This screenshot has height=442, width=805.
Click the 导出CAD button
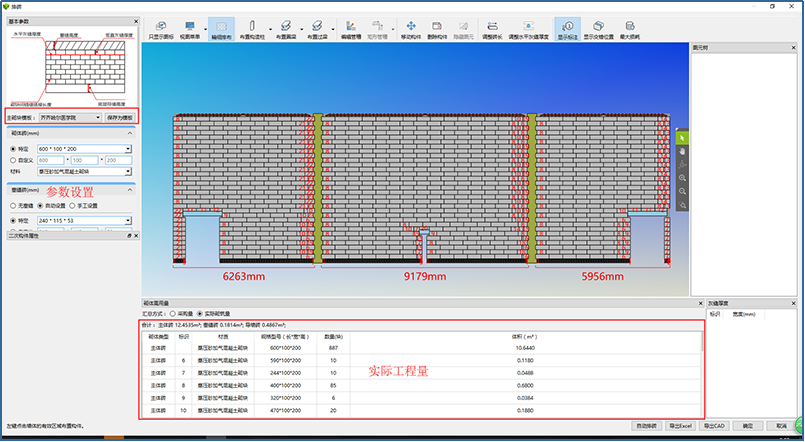[x=714, y=426]
